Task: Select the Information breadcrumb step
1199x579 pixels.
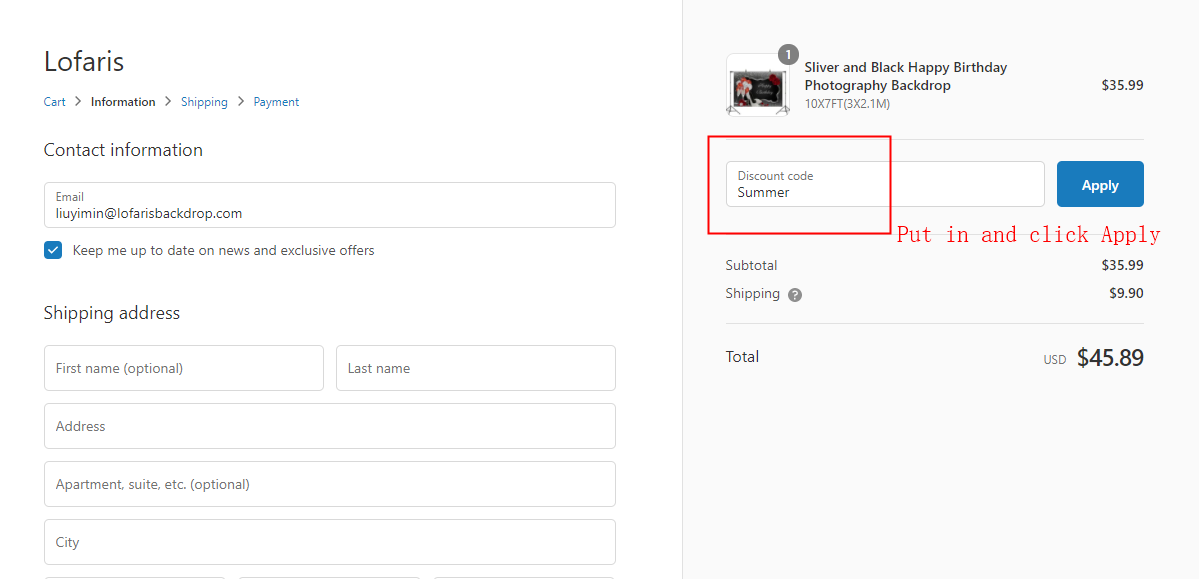Action: 123,102
